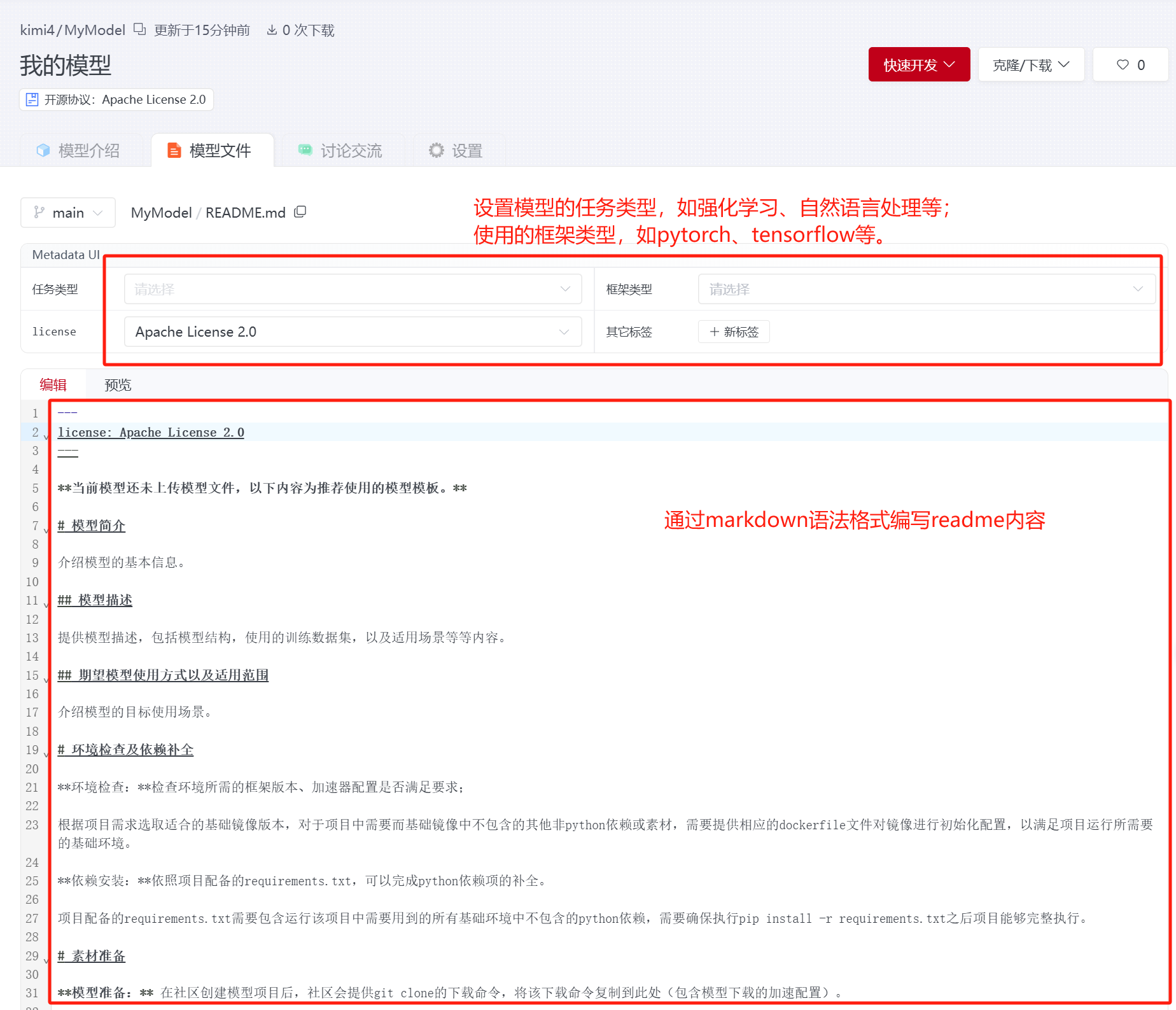Copy README.md file path icon
Image resolution: width=1176 pixels, height=1010 pixels.
[x=300, y=212]
